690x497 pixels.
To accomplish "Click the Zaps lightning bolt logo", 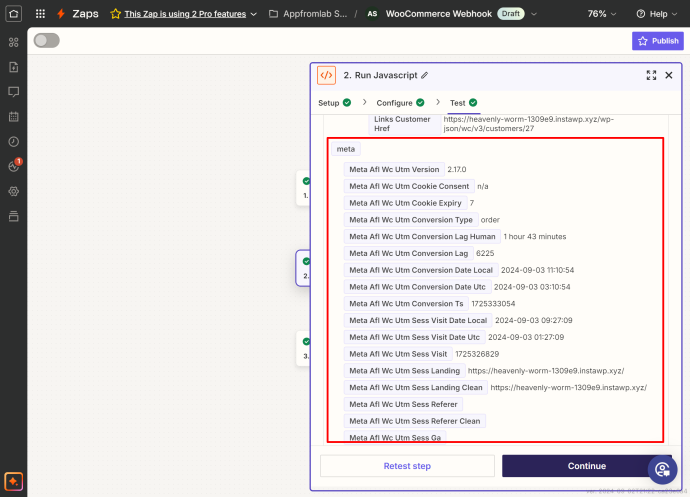I will (61, 14).
